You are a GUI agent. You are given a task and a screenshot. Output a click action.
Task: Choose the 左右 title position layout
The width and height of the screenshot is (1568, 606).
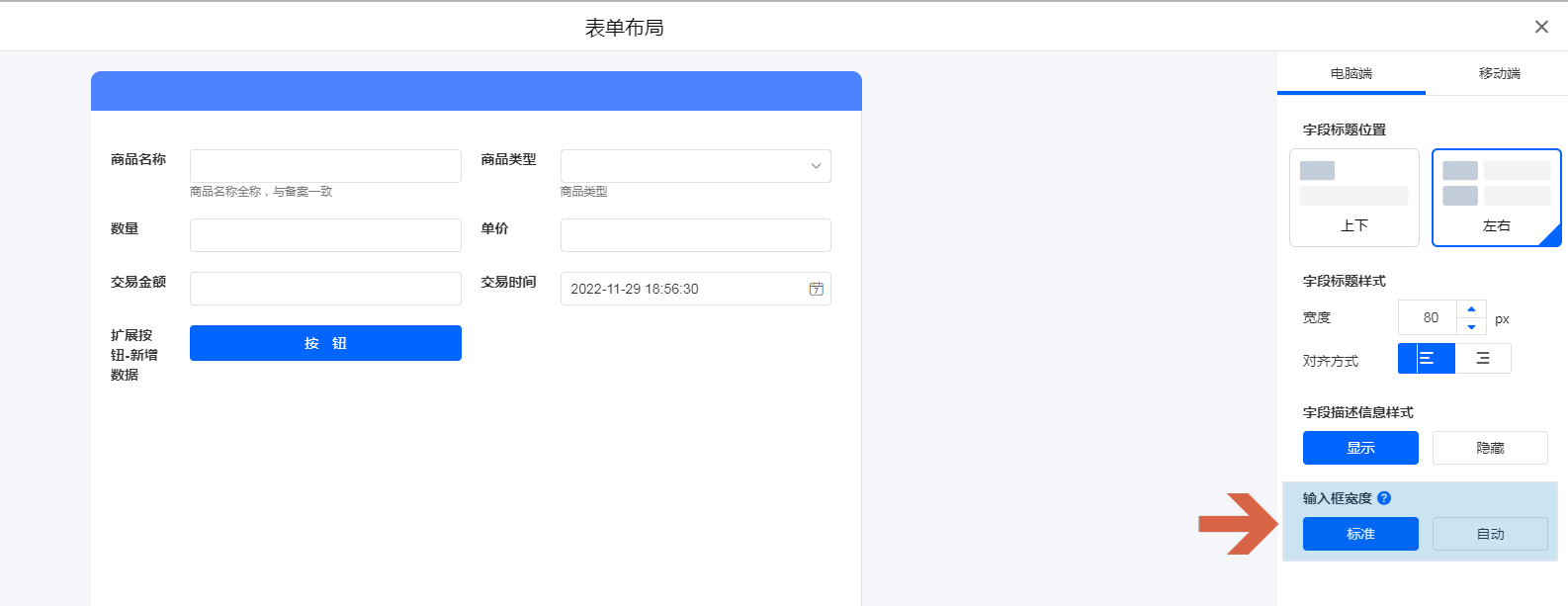pyautogui.click(x=1496, y=197)
